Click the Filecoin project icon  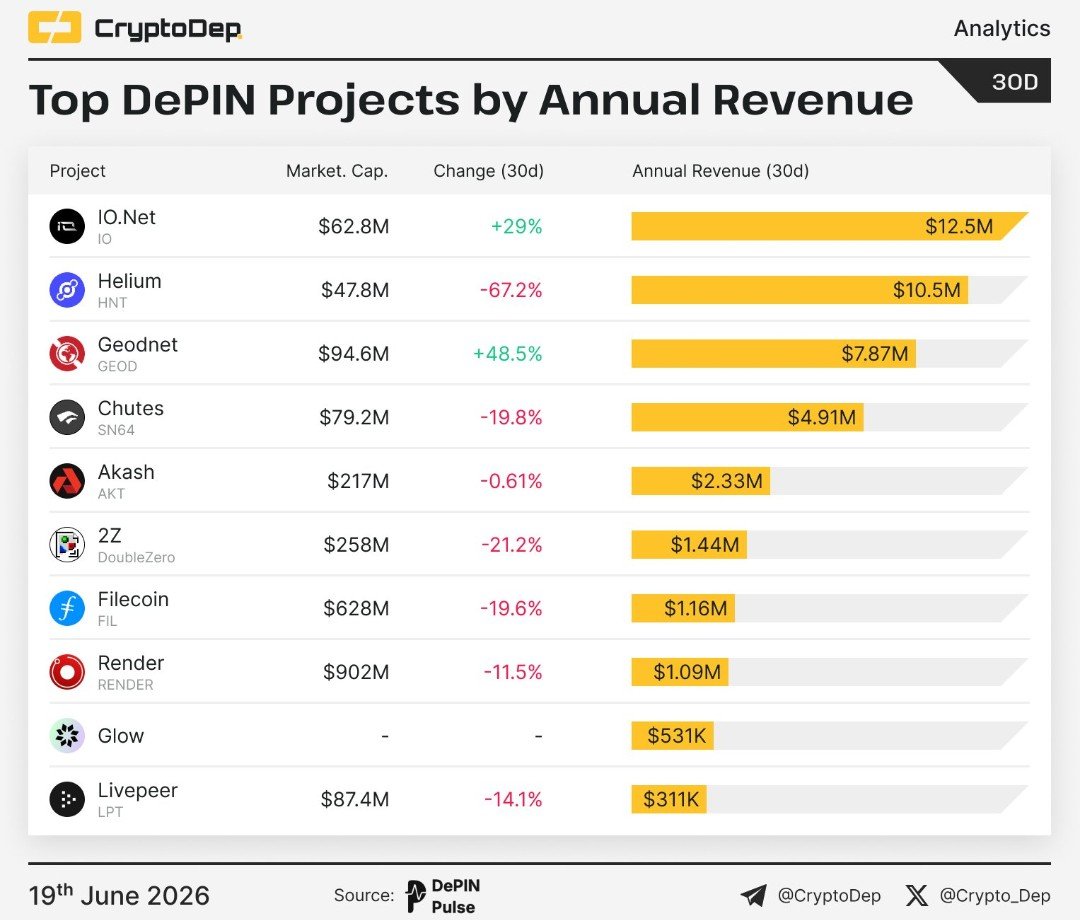[67, 608]
